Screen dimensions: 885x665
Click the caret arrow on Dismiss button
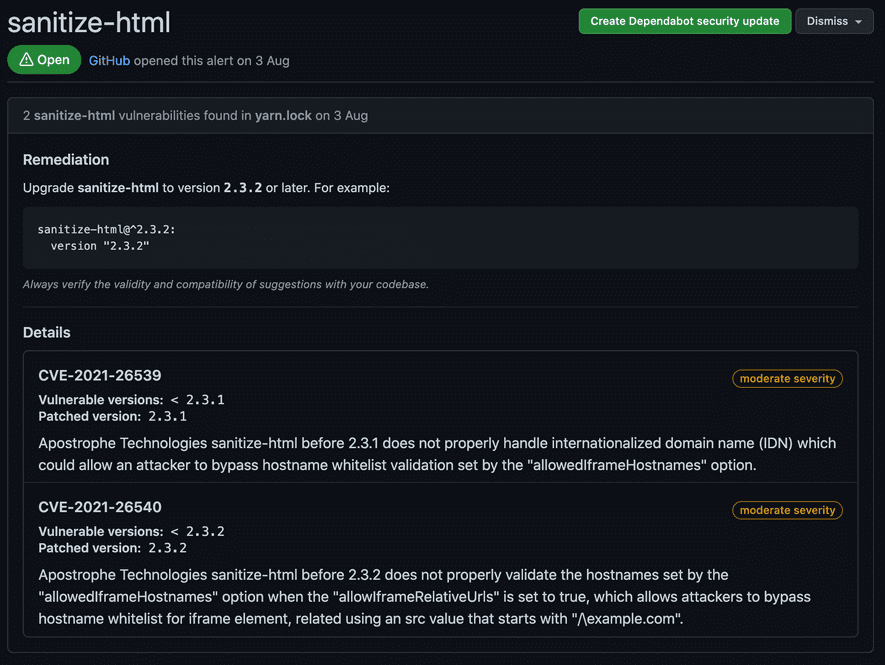point(859,21)
